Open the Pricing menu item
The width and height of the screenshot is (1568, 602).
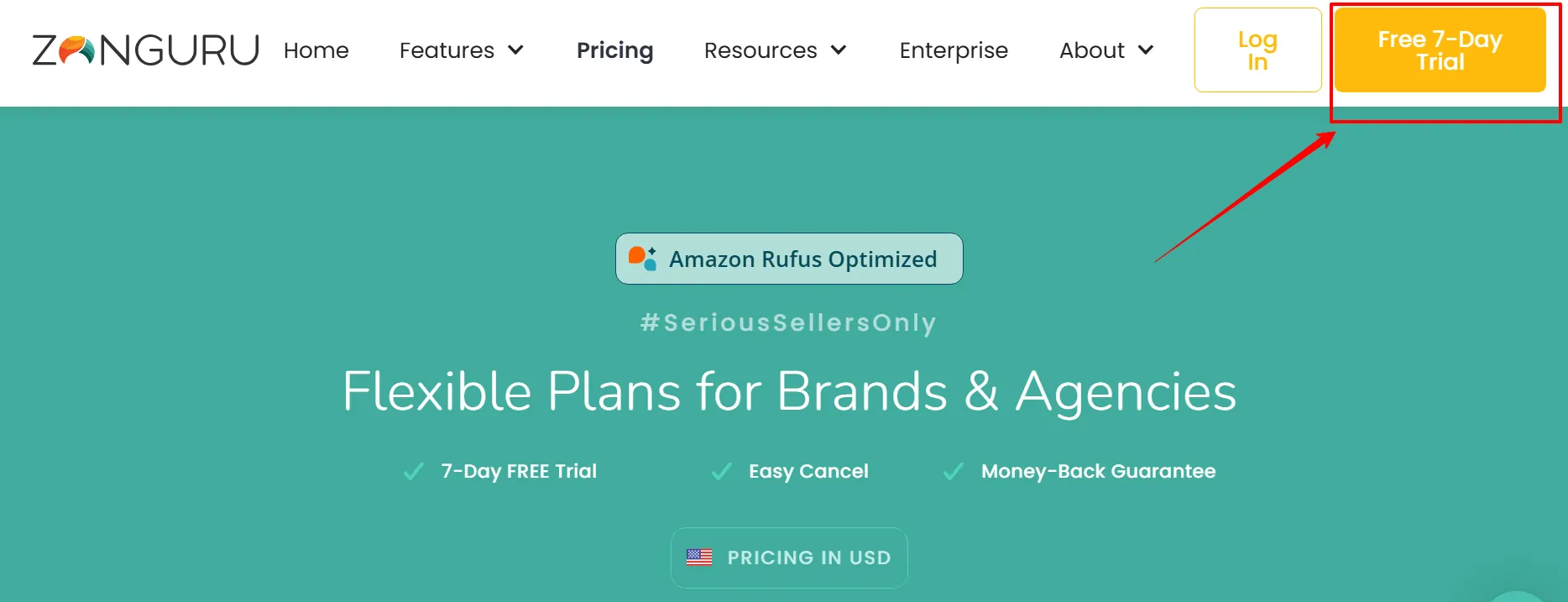click(x=614, y=50)
